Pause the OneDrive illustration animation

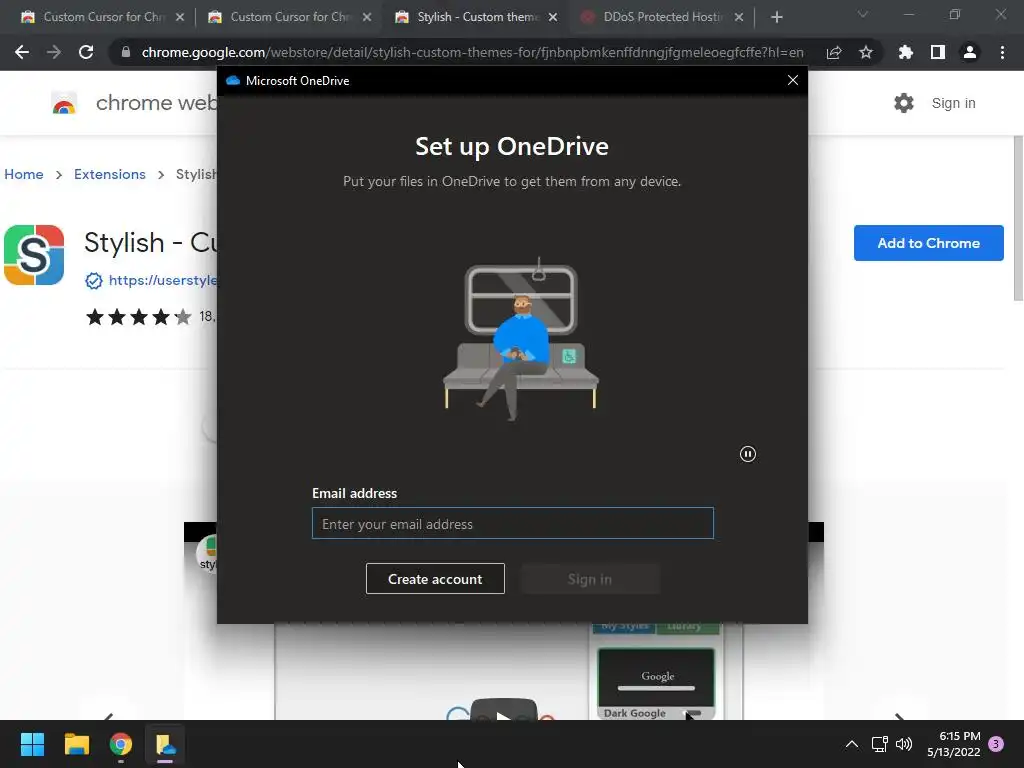(748, 454)
